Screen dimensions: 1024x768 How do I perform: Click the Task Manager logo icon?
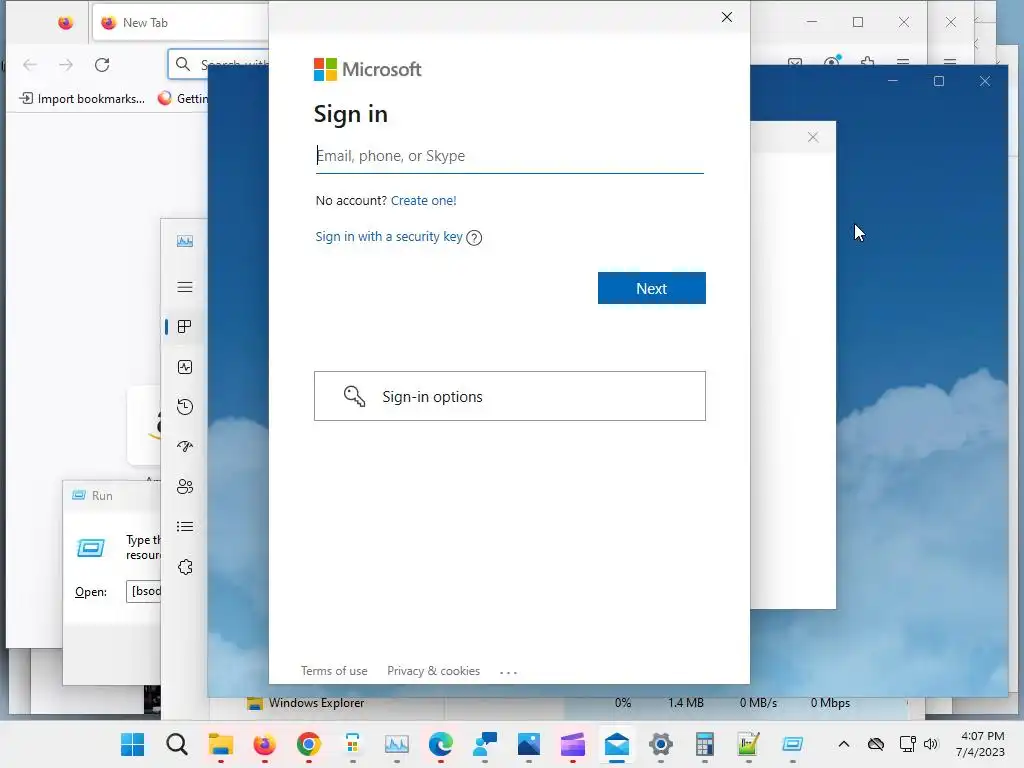[x=185, y=241]
